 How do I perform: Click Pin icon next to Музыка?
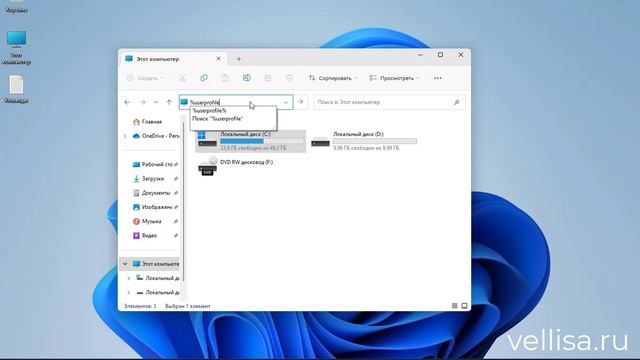coord(176,221)
